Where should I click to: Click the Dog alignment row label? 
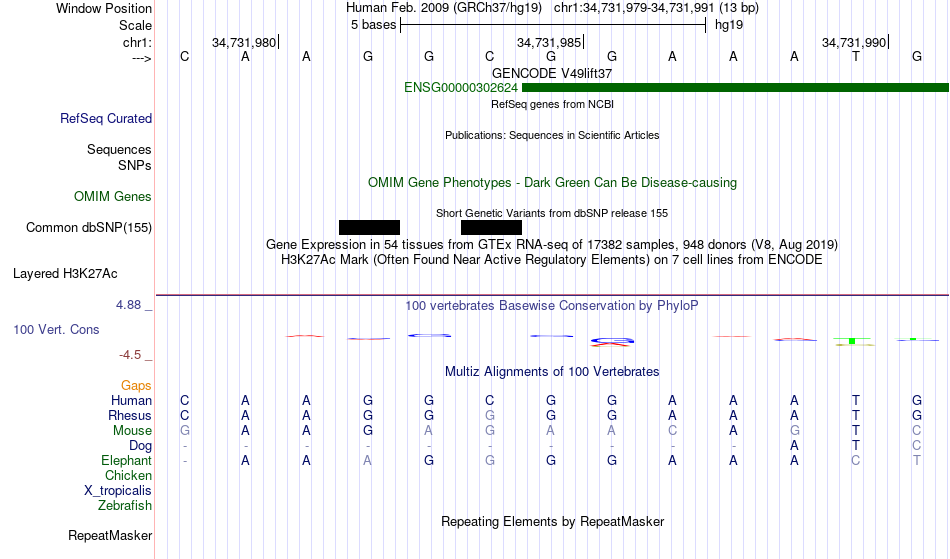coord(140,446)
